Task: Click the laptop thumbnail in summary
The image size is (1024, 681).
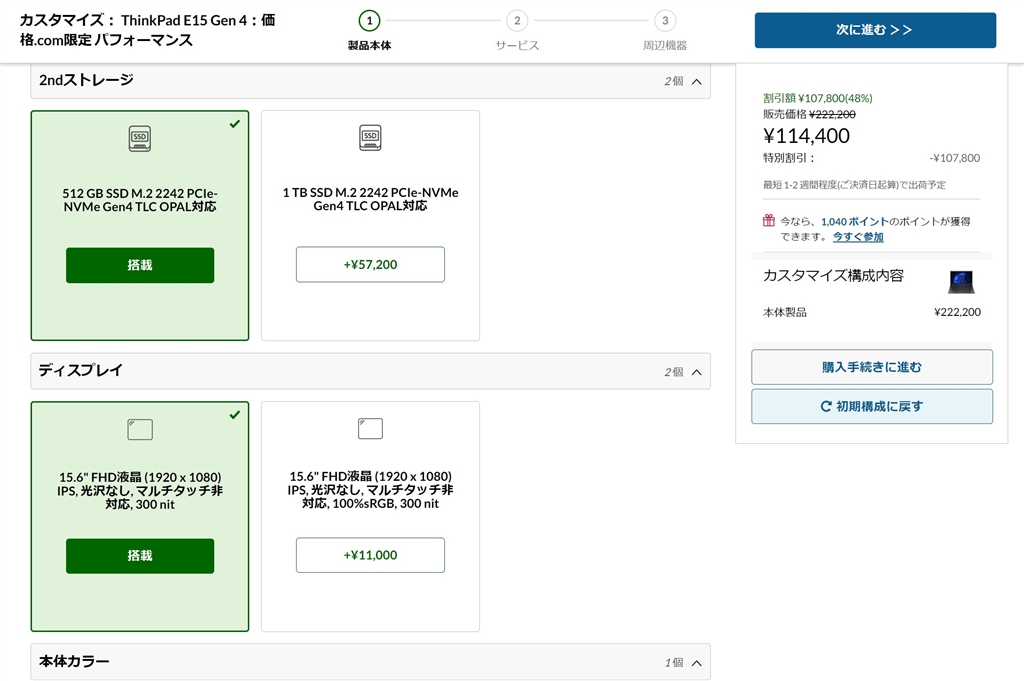Action: point(961,282)
